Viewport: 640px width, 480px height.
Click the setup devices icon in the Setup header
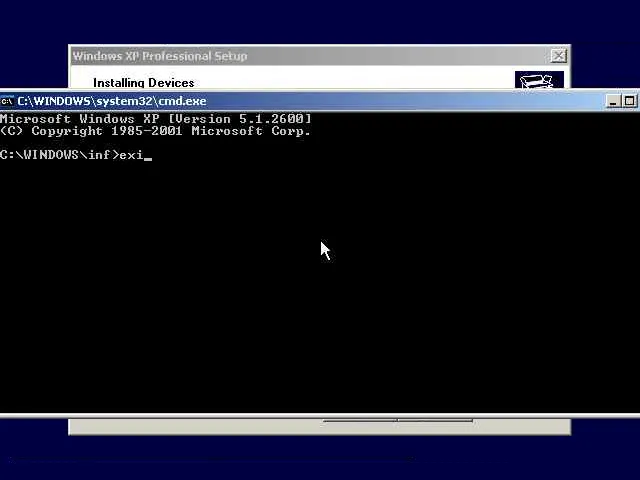(539, 80)
